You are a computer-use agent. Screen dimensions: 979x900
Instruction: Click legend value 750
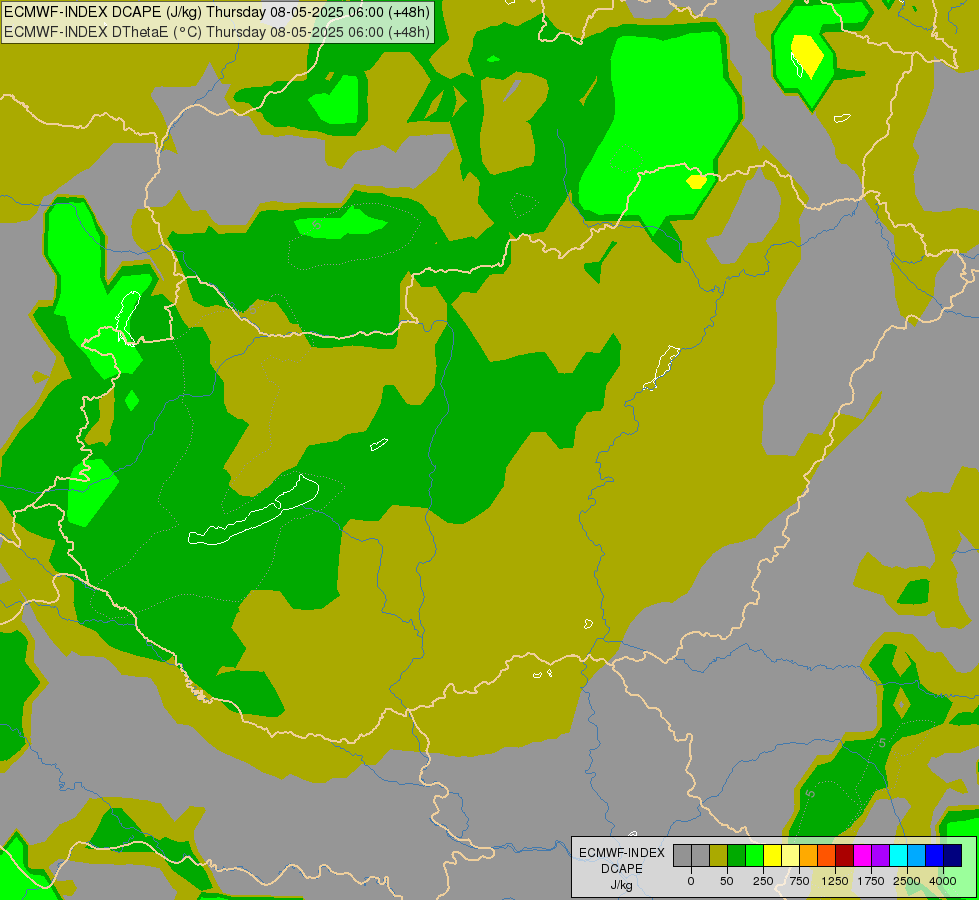tap(799, 881)
